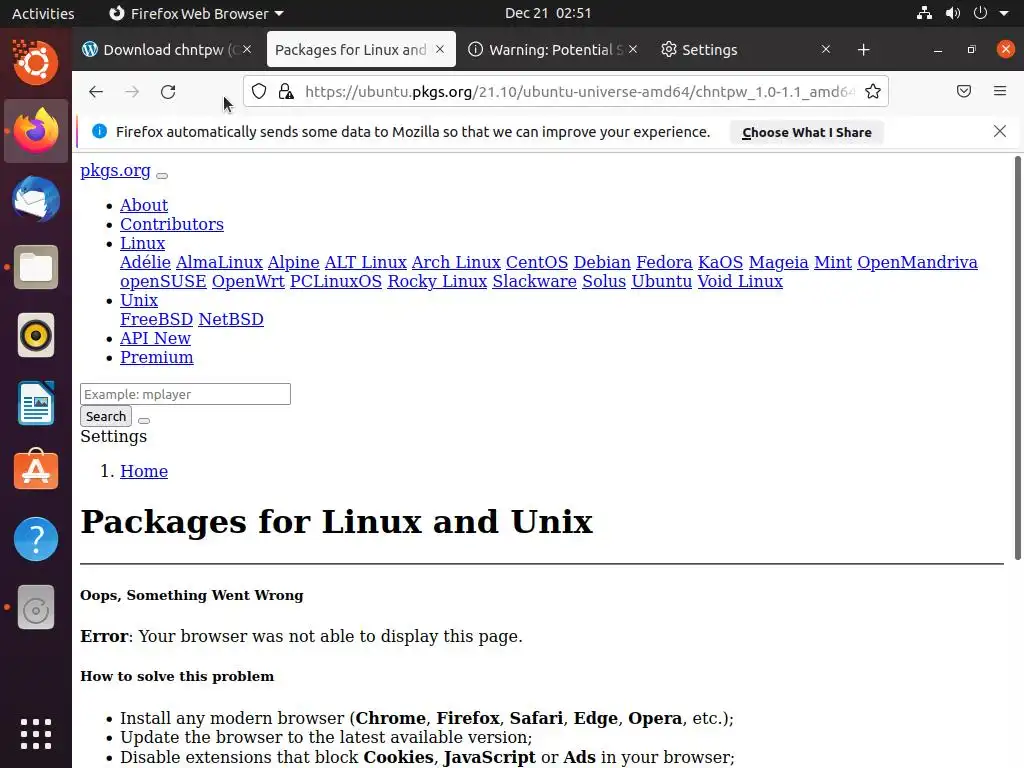Close the Settings tab
The width and height of the screenshot is (1024, 768).
click(825, 50)
